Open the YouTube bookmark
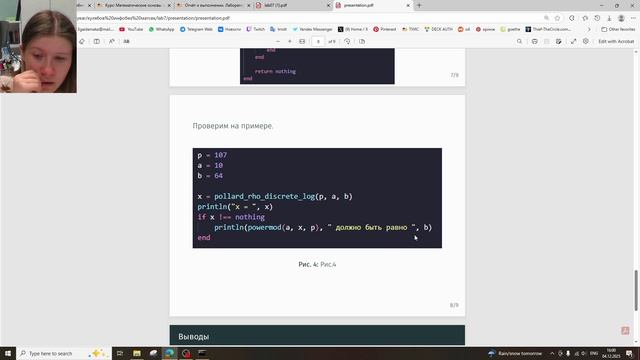 tap(131, 29)
